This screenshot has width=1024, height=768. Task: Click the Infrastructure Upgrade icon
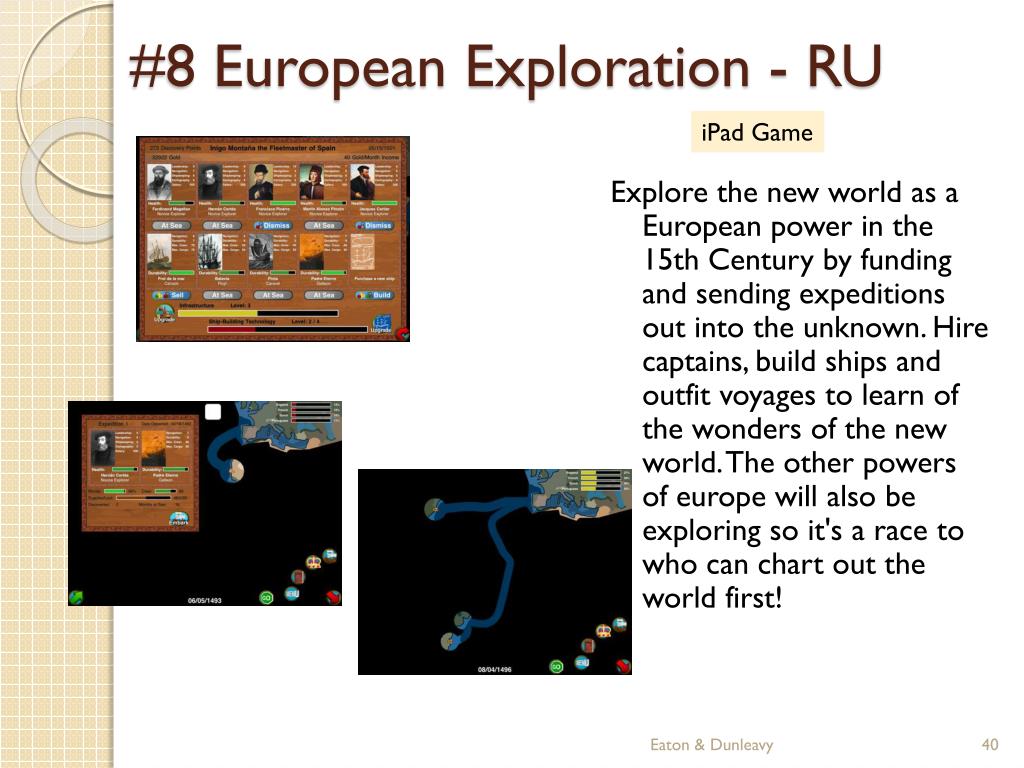click(x=164, y=314)
